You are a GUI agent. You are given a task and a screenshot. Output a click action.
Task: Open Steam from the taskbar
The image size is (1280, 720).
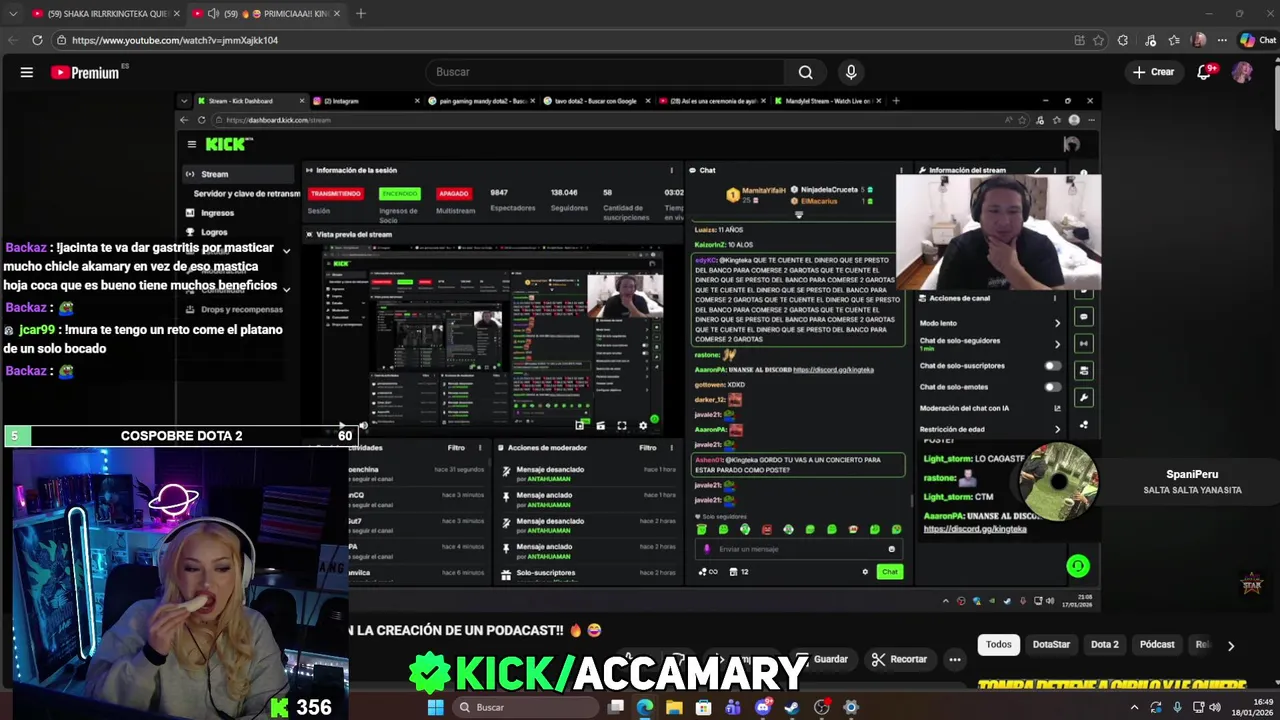pos(792,707)
